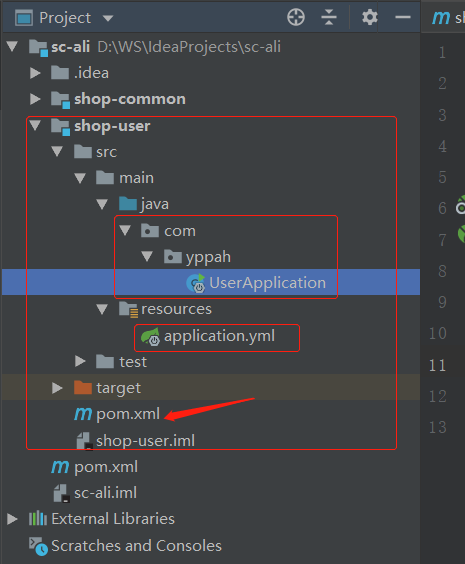Click the sc-ali.iml file icon

coord(61,493)
